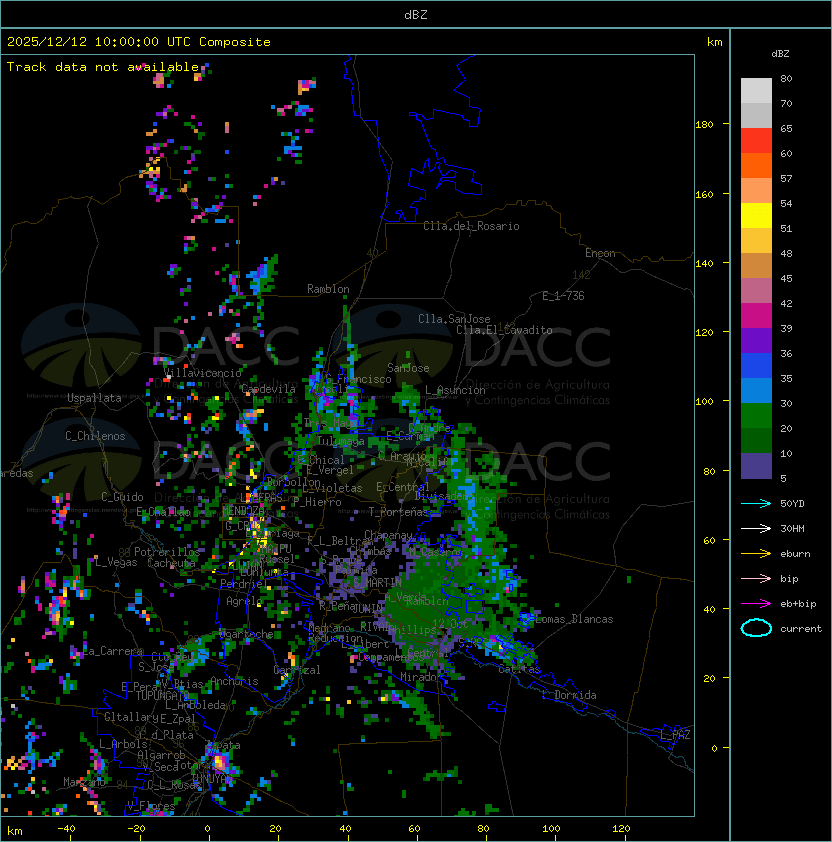Click the 'Capdevila' label
The image size is (832, 842).
(x=268, y=389)
